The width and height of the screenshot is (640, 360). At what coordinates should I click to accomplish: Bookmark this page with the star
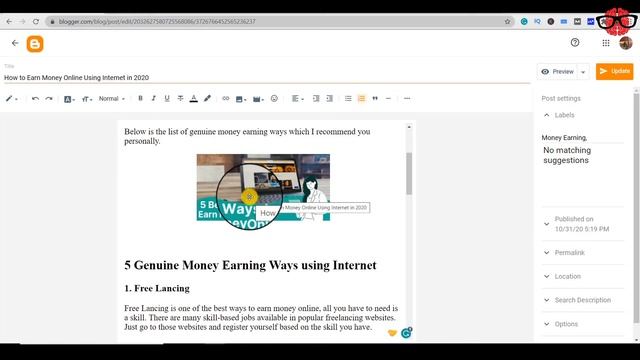(507, 21)
